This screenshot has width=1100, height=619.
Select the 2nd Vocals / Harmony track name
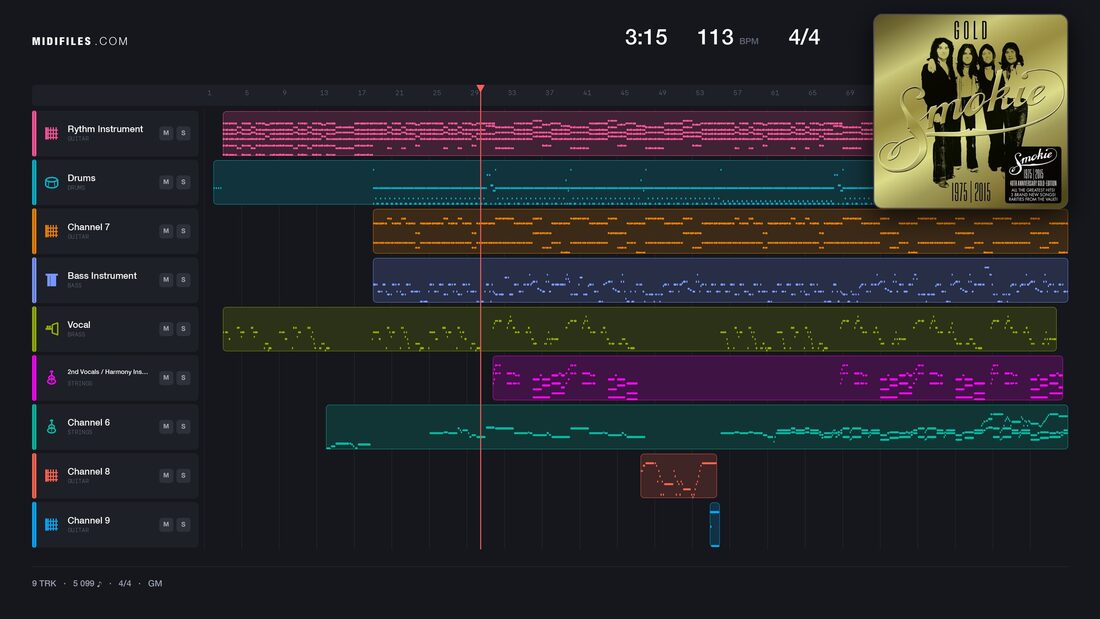[x=107, y=372]
